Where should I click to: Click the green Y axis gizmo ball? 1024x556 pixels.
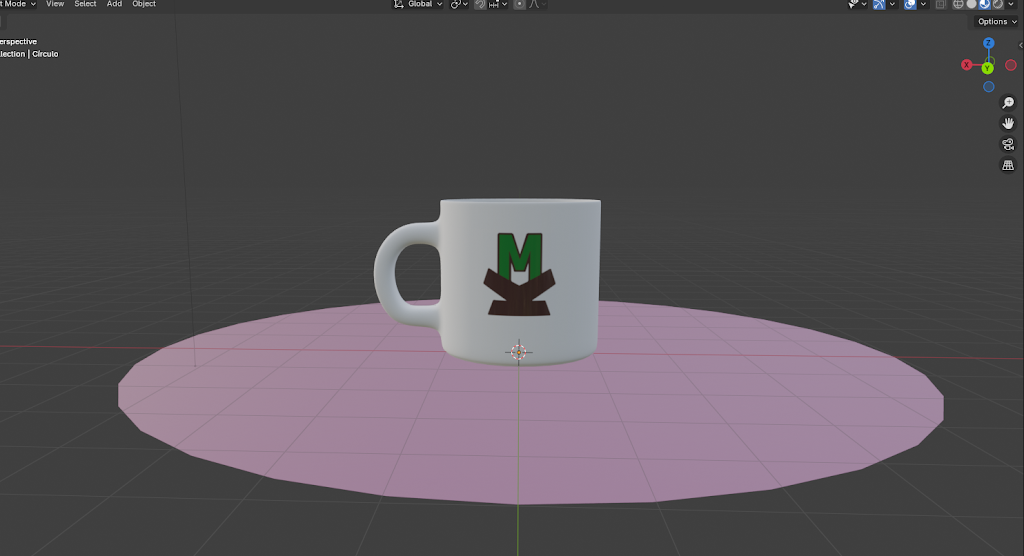point(987,67)
